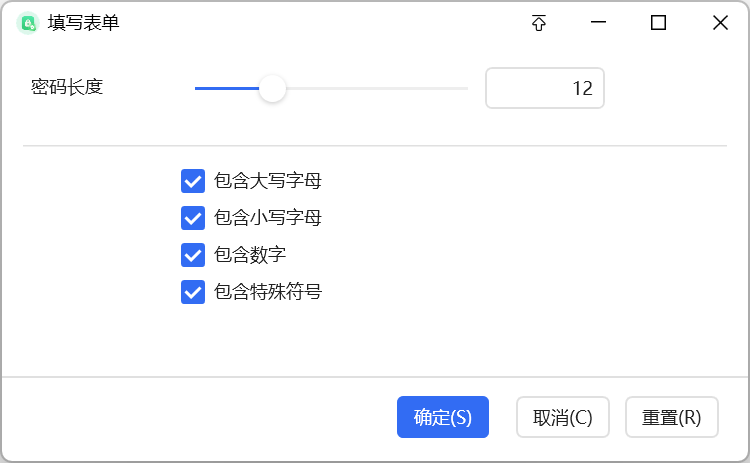Click the 填写表单 window title text

pyautogui.click(x=83, y=23)
